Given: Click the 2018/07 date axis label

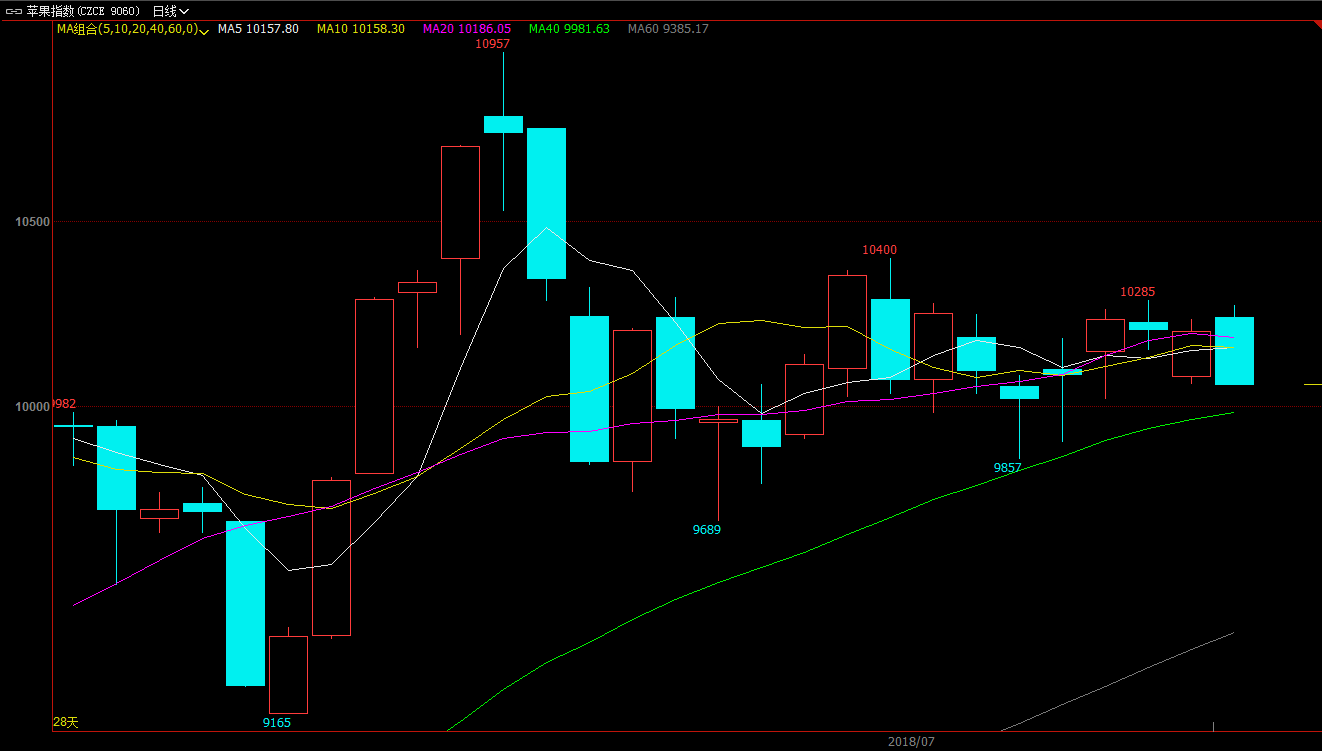Looking at the screenshot, I should point(911,742).
